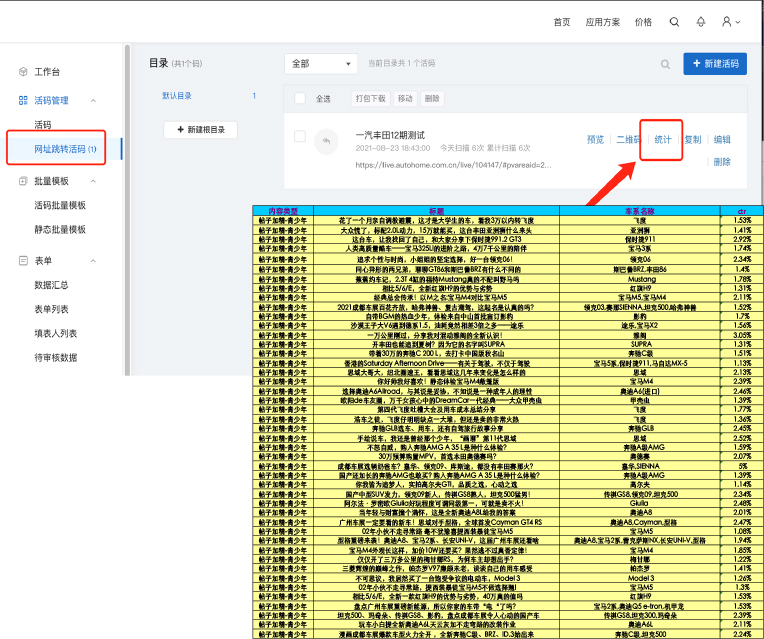This screenshot has width=764, height=639.
Task: Click the 二维码 link
Action: 629,139
